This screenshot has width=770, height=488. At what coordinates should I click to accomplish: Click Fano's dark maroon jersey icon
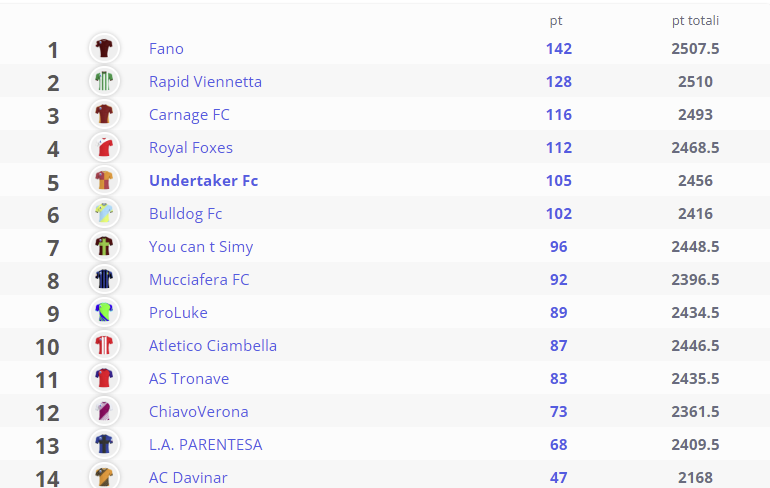pyautogui.click(x=104, y=48)
